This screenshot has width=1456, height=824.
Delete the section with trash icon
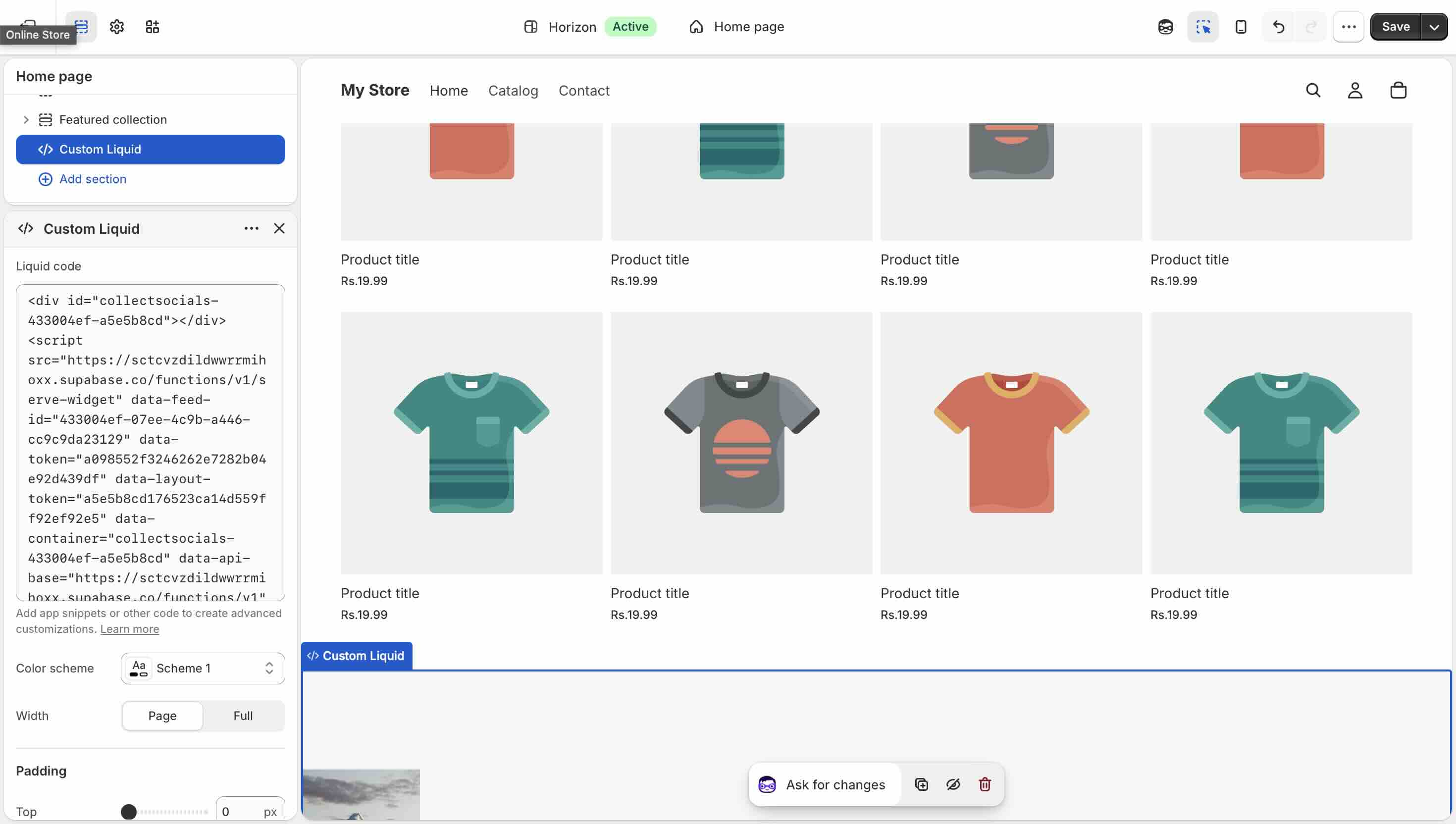pos(985,784)
